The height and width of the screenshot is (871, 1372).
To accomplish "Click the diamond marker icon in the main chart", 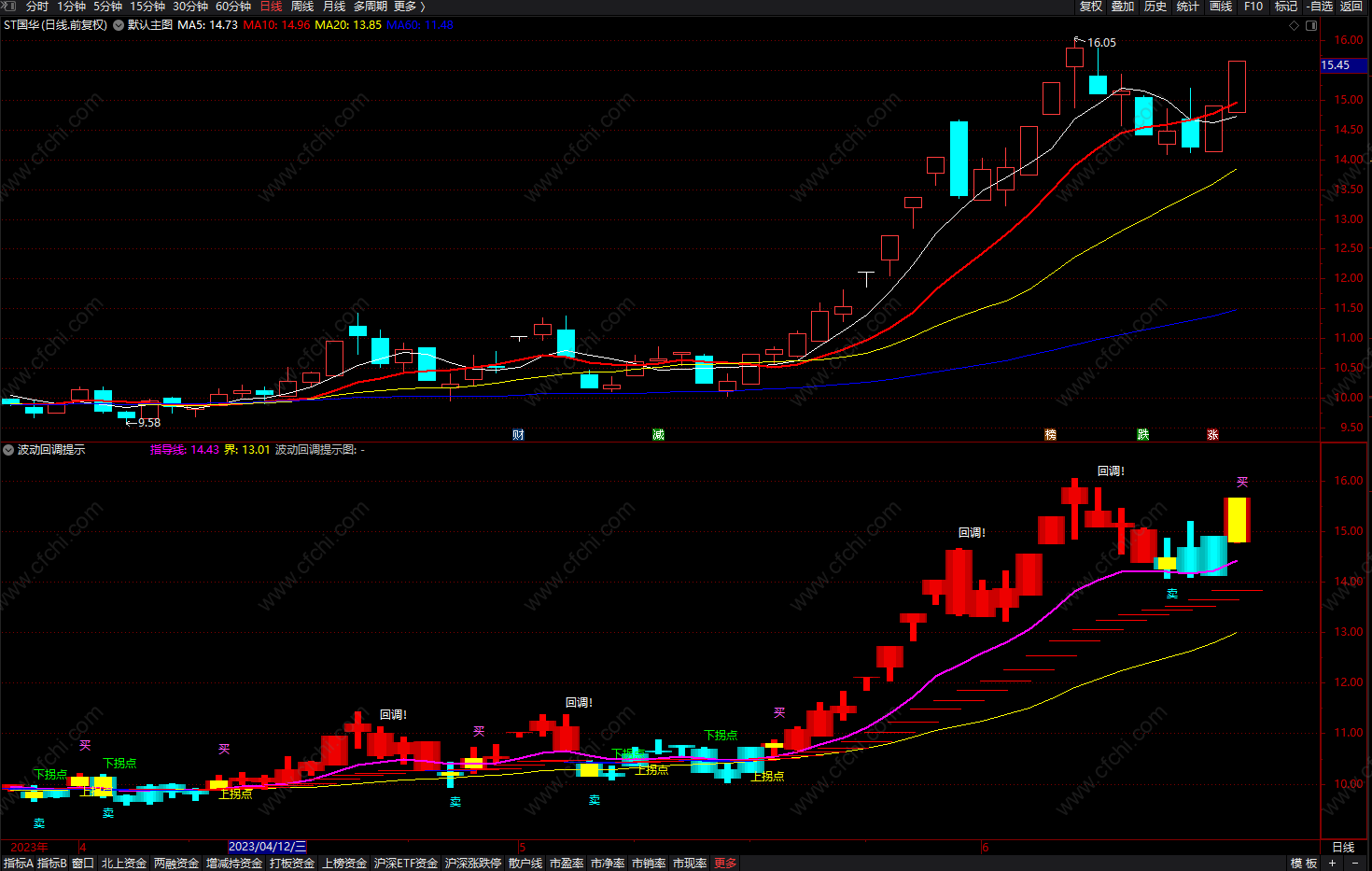I will tap(1294, 25).
